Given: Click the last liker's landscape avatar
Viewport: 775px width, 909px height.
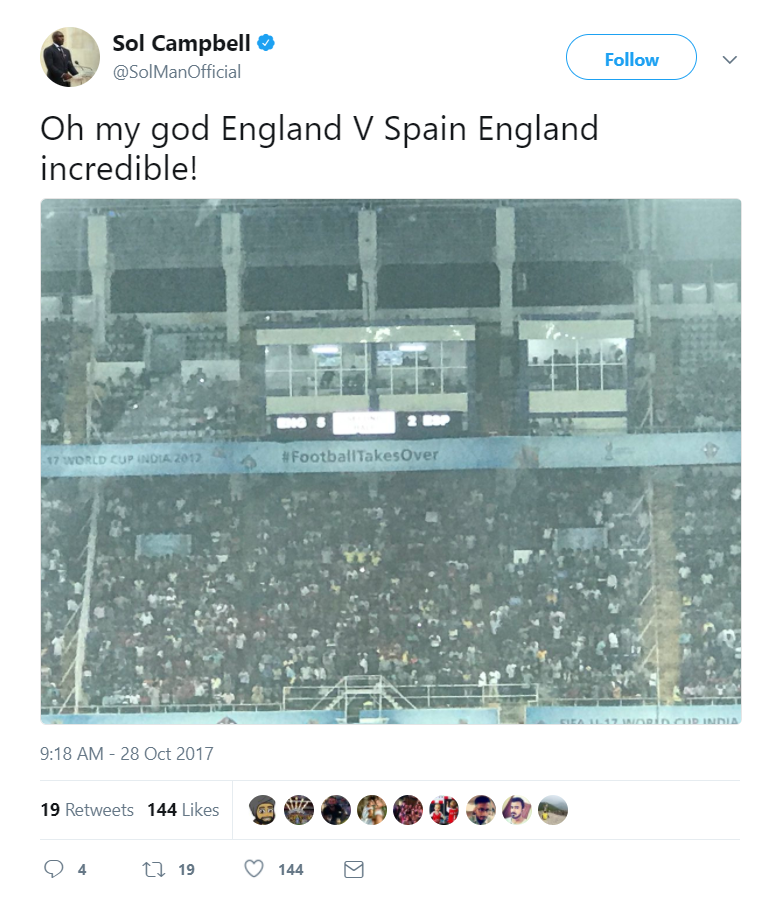Looking at the screenshot, I should tap(553, 810).
